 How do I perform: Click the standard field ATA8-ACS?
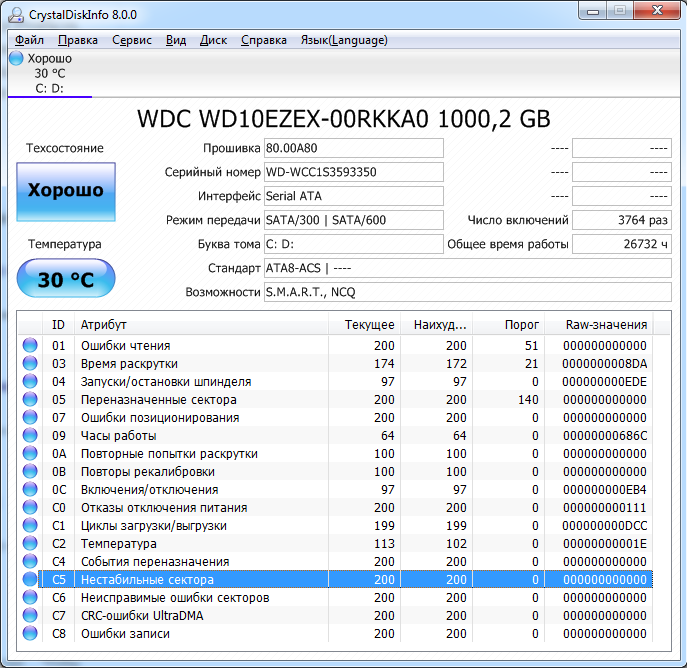click(467, 268)
